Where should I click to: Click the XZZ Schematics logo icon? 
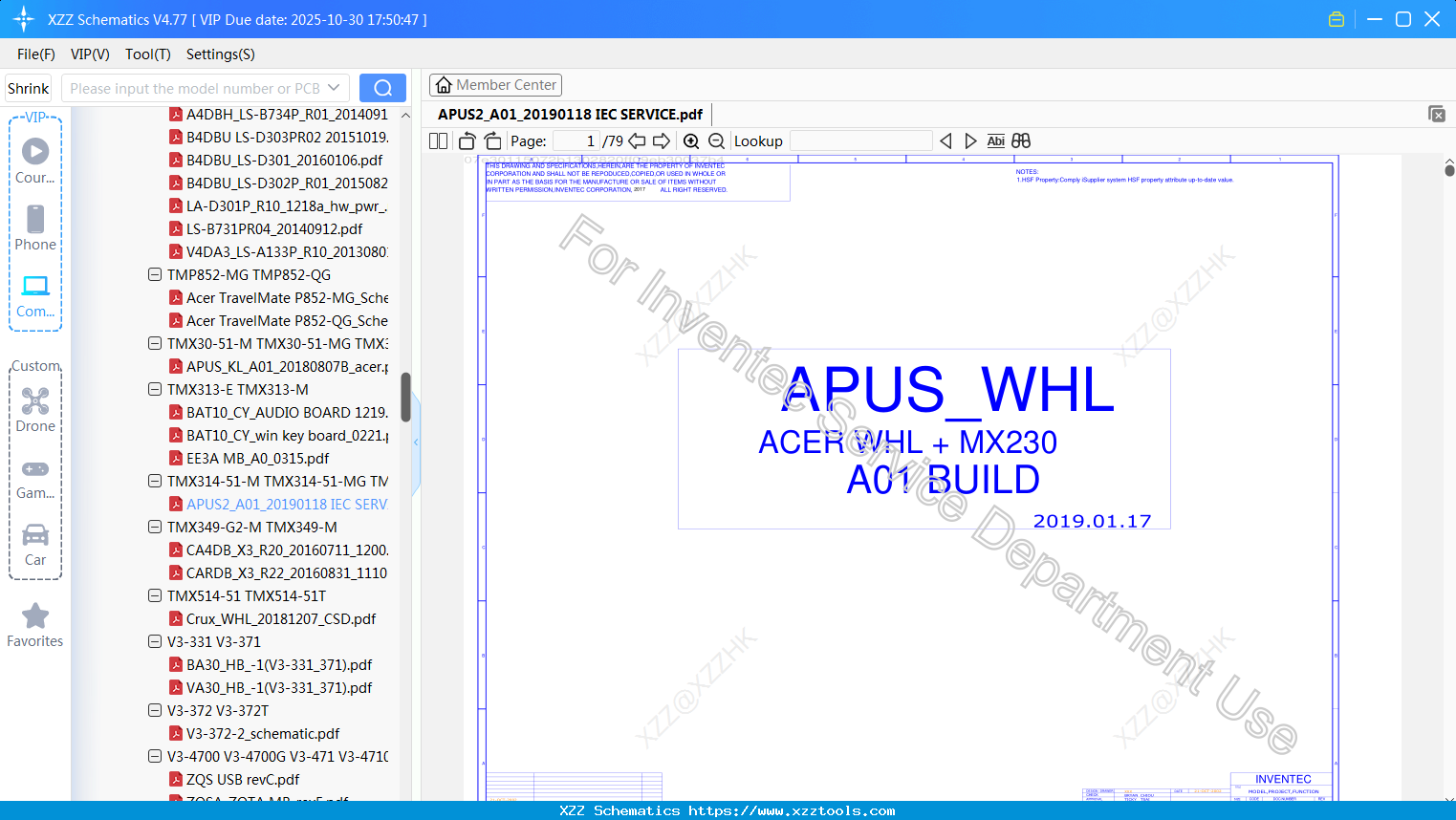pyautogui.click(x=24, y=19)
